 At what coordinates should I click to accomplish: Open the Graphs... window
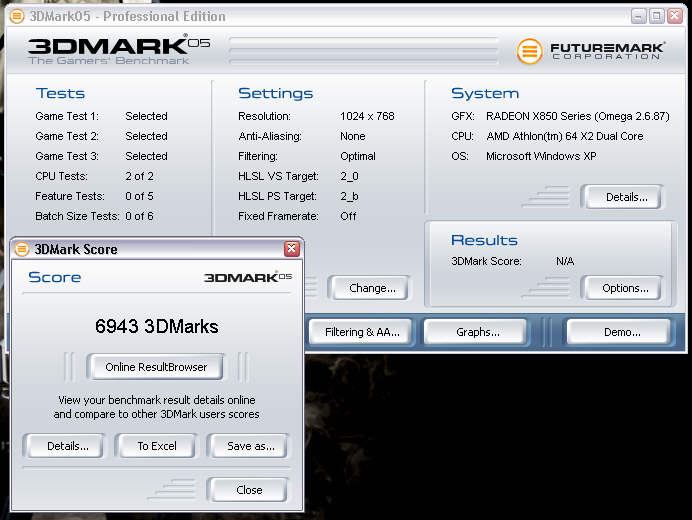[x=478, y=332]
